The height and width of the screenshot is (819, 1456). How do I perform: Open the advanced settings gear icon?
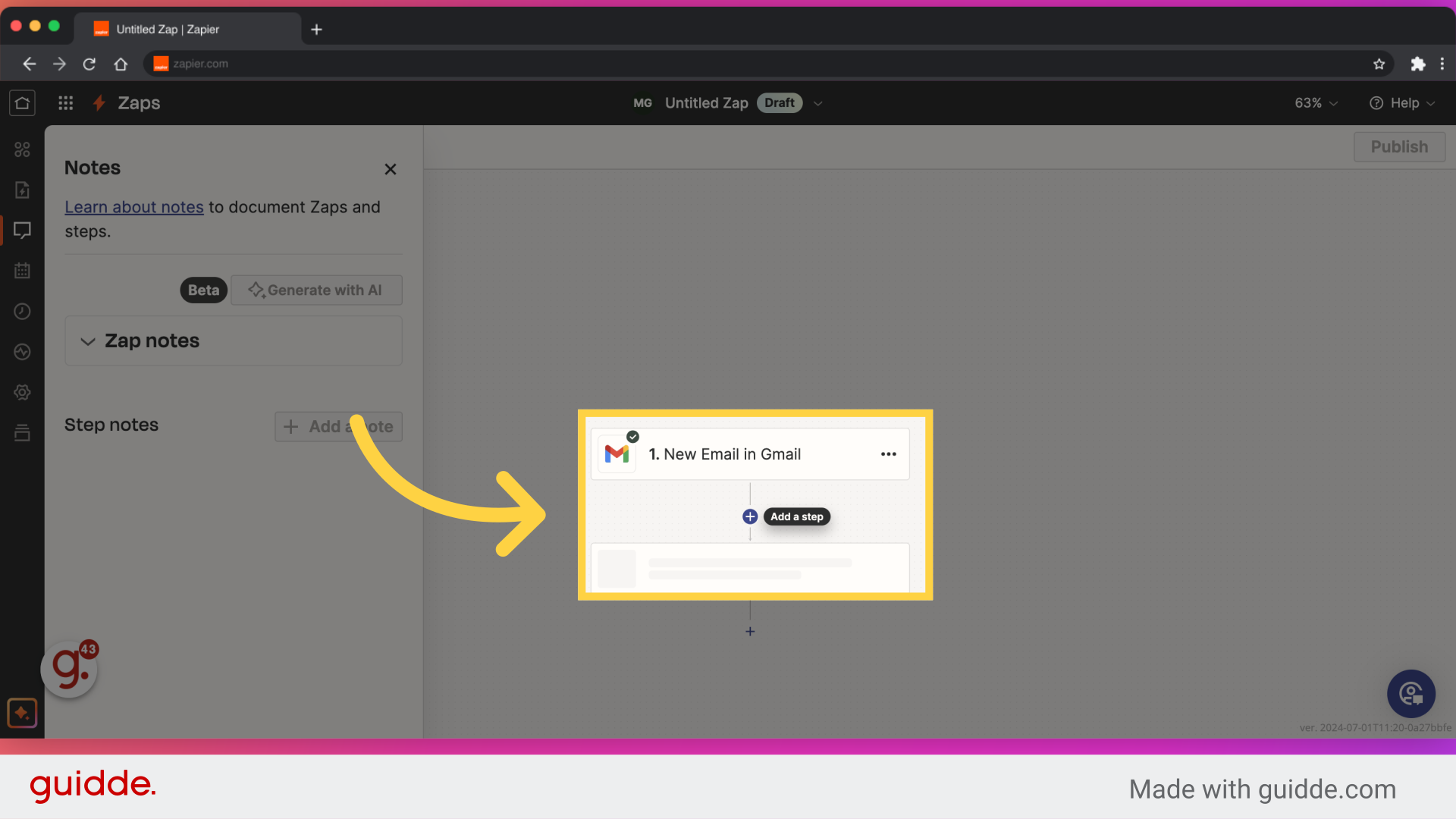tap(22, 392)
